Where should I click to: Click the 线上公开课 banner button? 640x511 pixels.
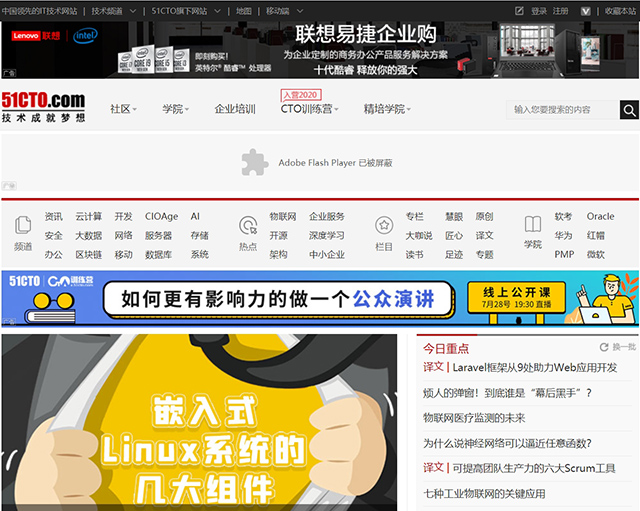coord(516,298)
